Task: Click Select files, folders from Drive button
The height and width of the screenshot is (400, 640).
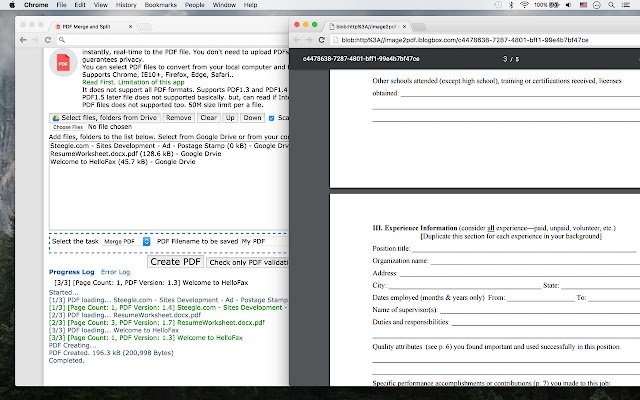Action: point(105,118)
